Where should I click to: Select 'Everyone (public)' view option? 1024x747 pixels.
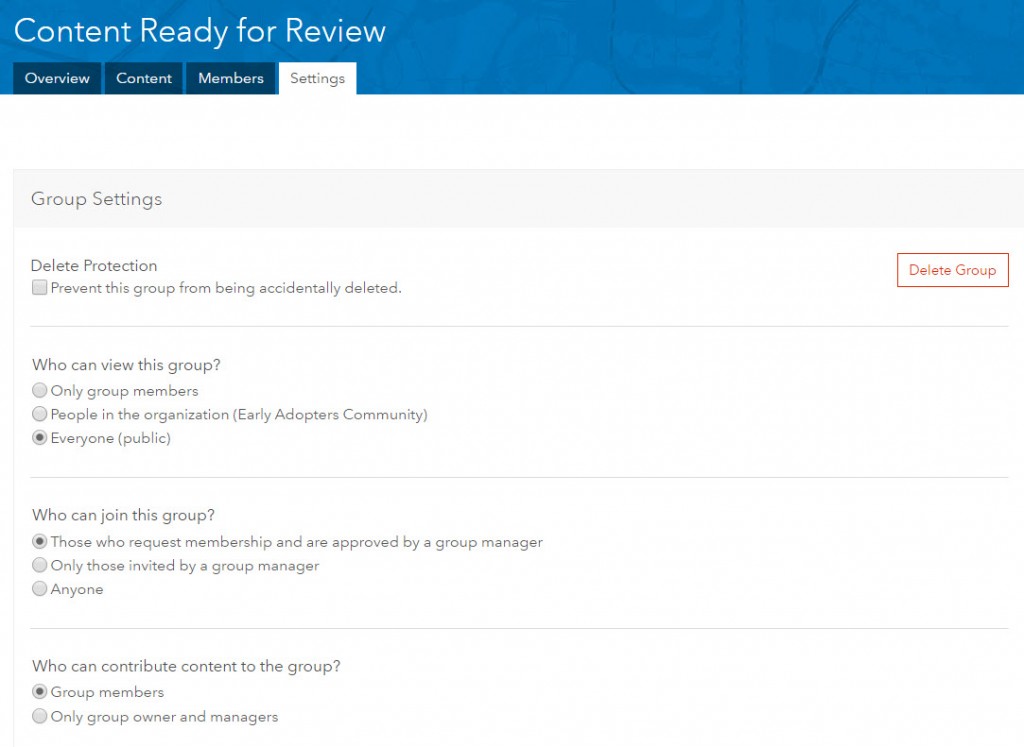coord(39,437)
